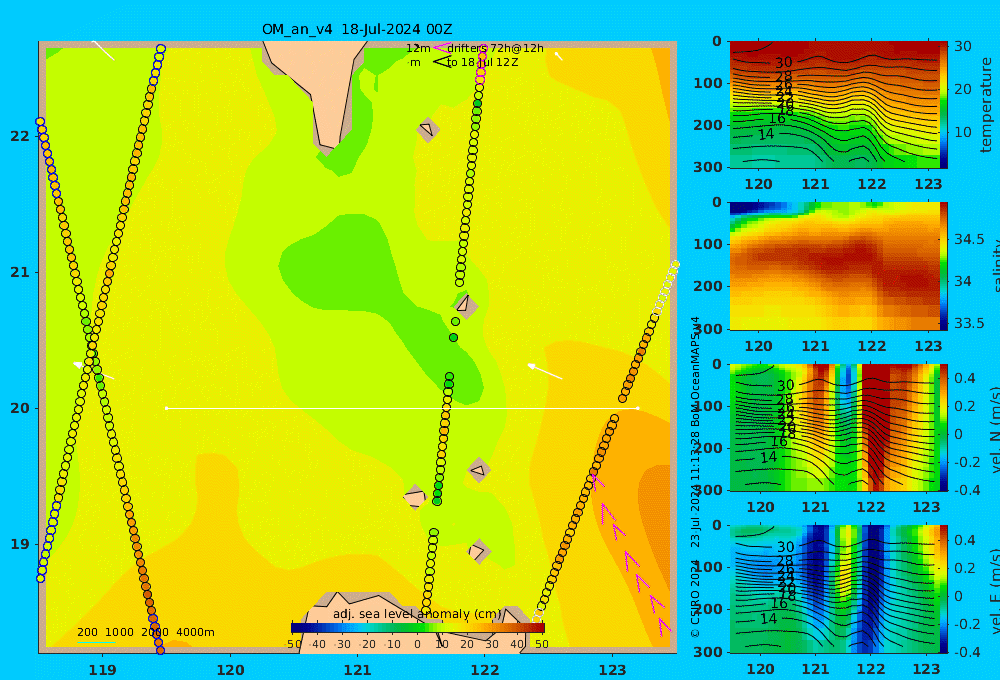This screenshot has width=1000, height=680.
Task: Click the 'vel. E (m/s)' axis label
Action: pyautogui.click(x=995, y=589)
